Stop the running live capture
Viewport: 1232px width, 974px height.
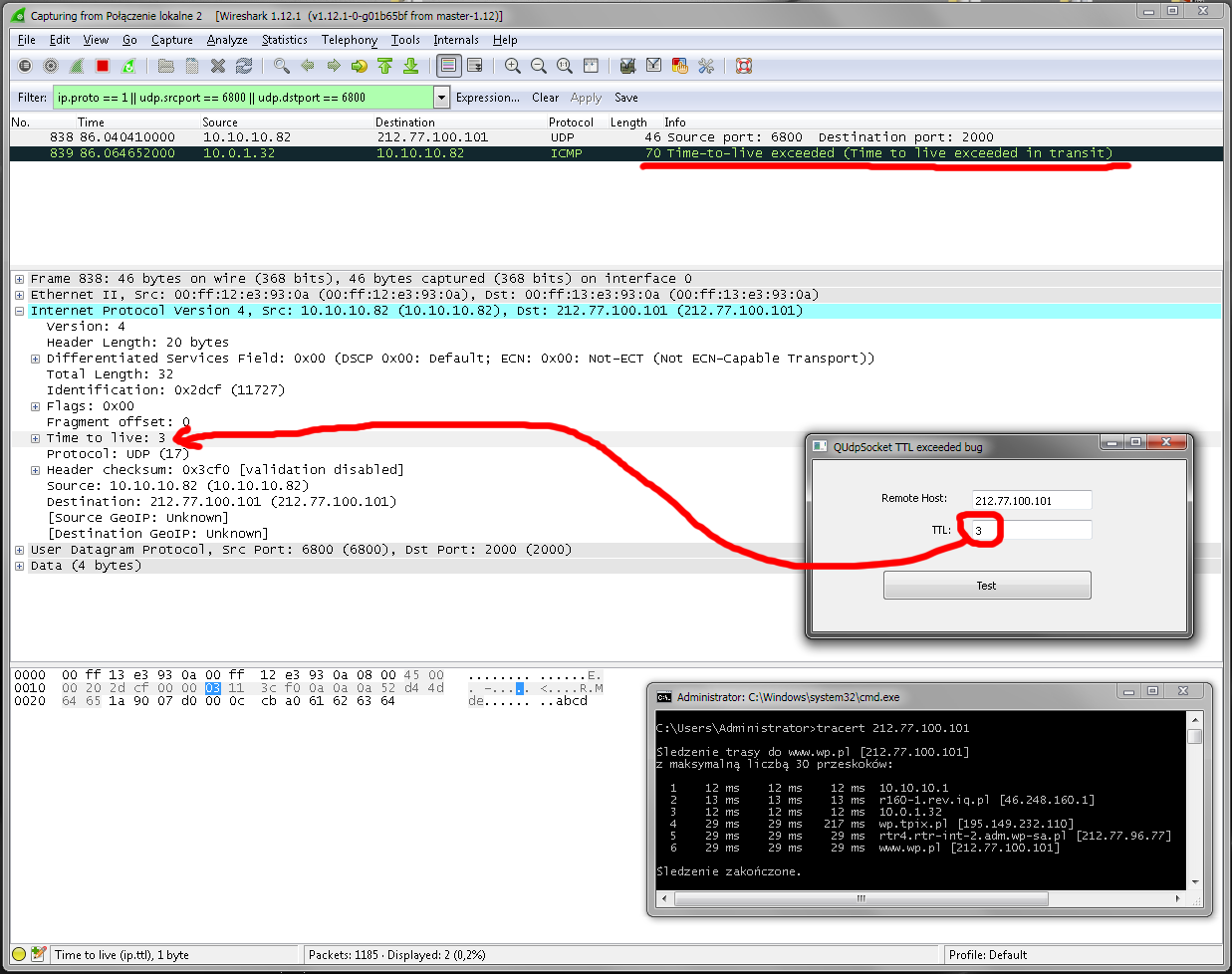pyautogui.click(x=103, y=66)
